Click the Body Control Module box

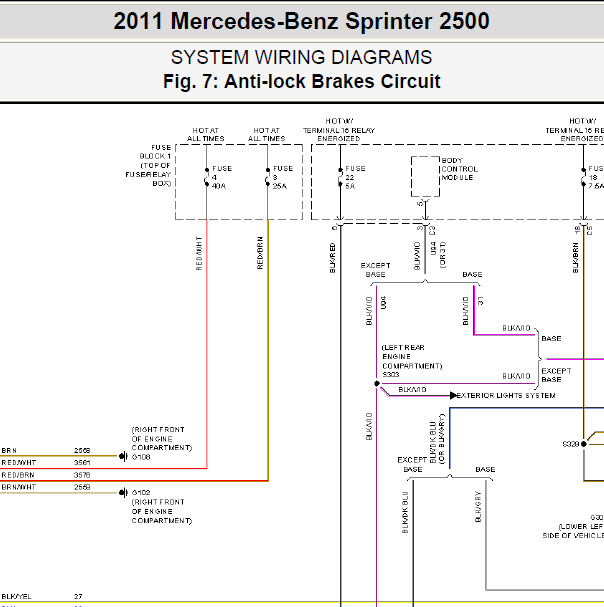(x=426, y=176)
